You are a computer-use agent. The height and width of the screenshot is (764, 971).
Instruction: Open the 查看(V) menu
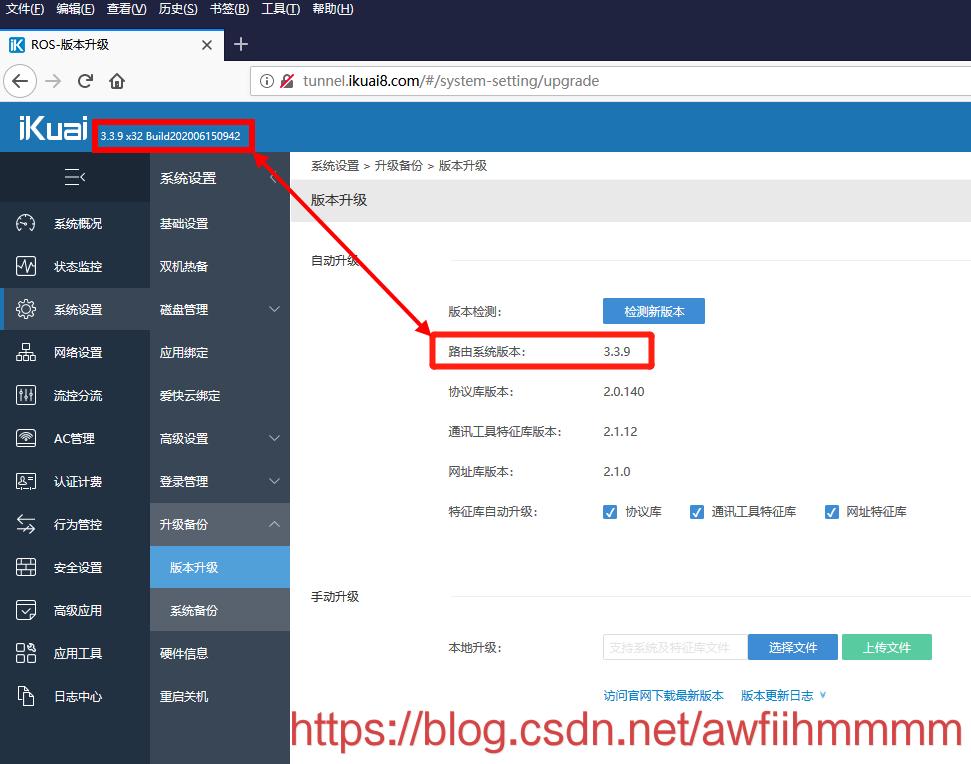126,9
